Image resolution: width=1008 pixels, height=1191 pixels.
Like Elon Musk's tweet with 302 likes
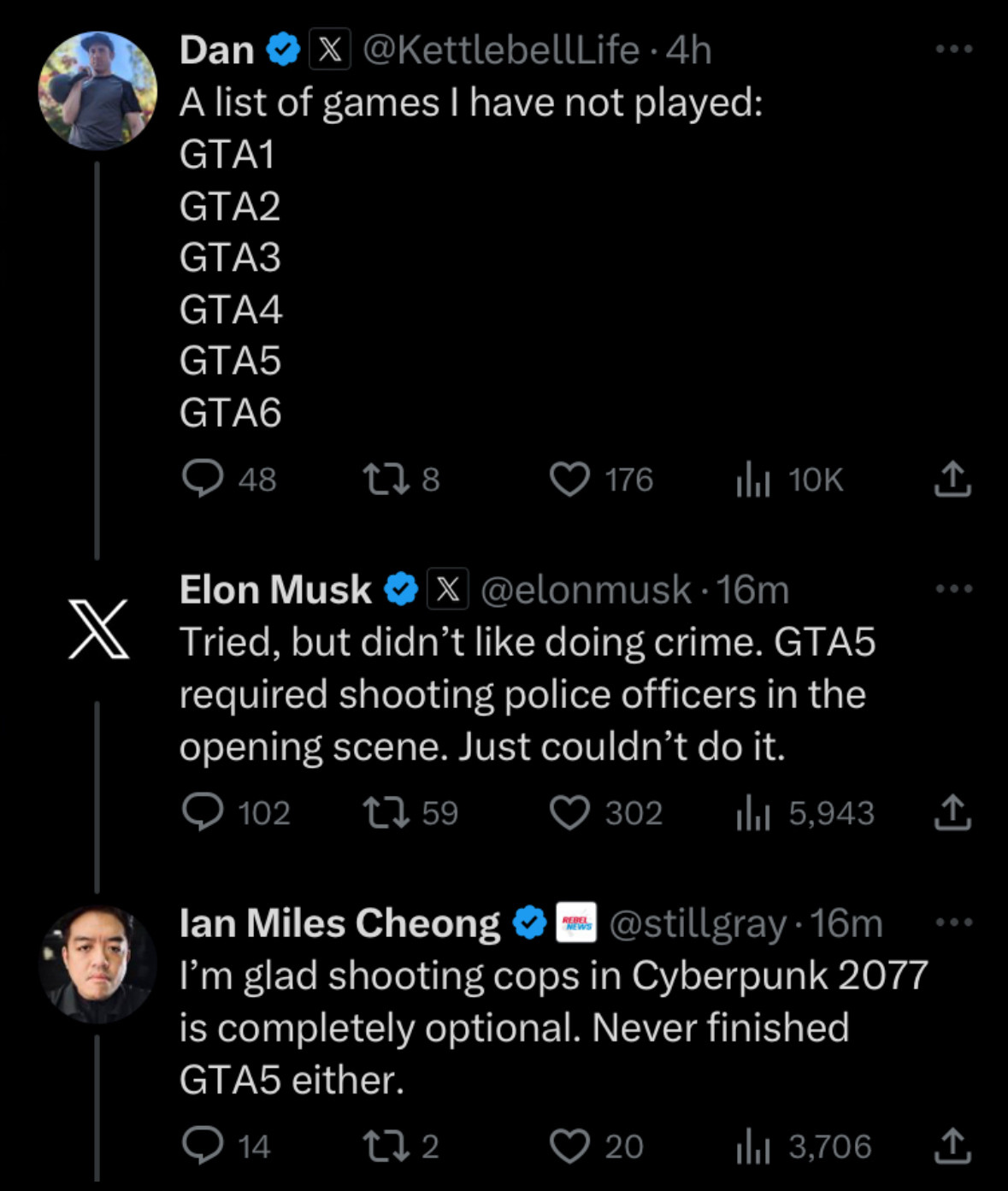(x=569, y=812)
